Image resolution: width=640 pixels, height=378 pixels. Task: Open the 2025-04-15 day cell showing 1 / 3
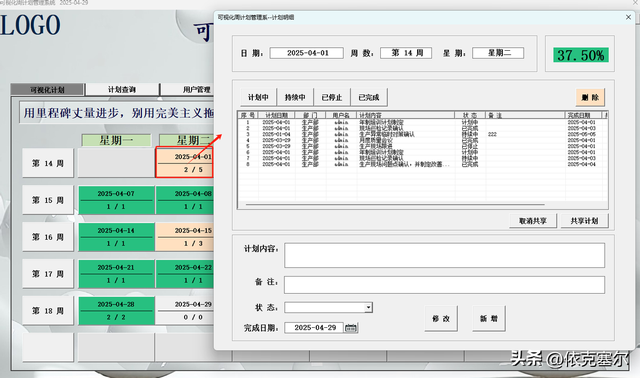coord(185,237)
